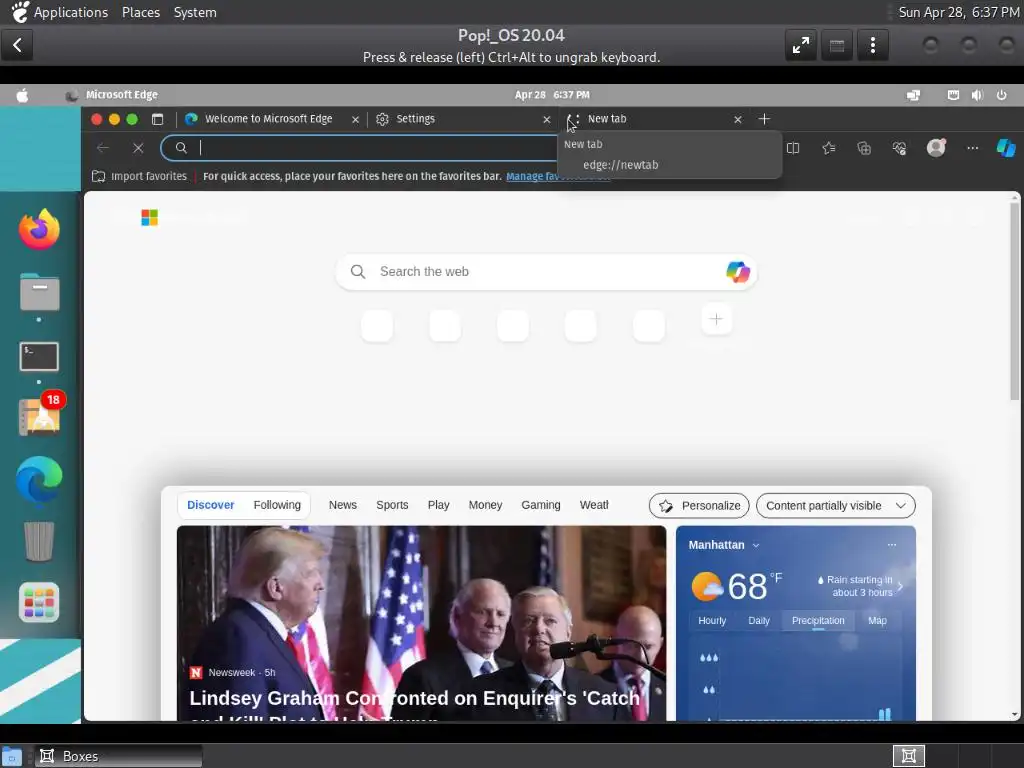Click the Boxes back arrow button
The width and height of the screenshot is (1024, 768).
pos(17,45)
